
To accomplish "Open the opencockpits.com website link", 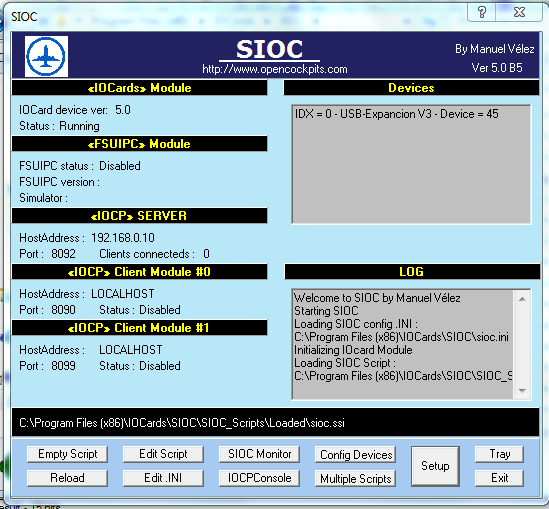I will (x=275, y=69).
